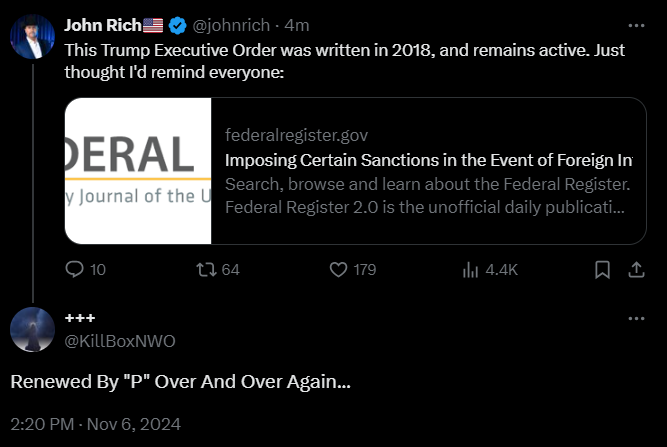667x447 pixels.
Task: Repost John Rich's tweet
Action: click(x=206, y=269)
